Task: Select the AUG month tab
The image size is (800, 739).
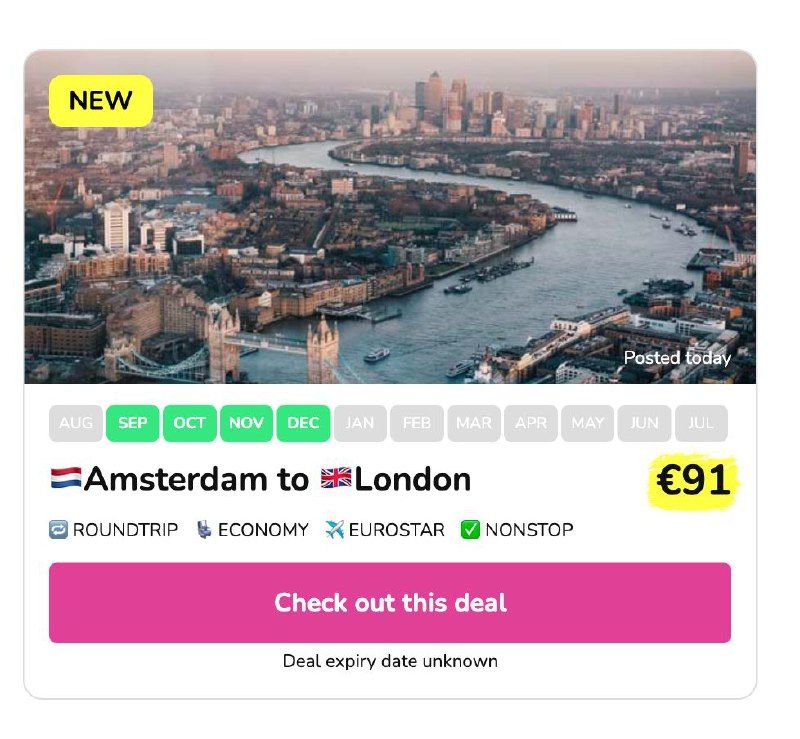Action: click(76, 423)
